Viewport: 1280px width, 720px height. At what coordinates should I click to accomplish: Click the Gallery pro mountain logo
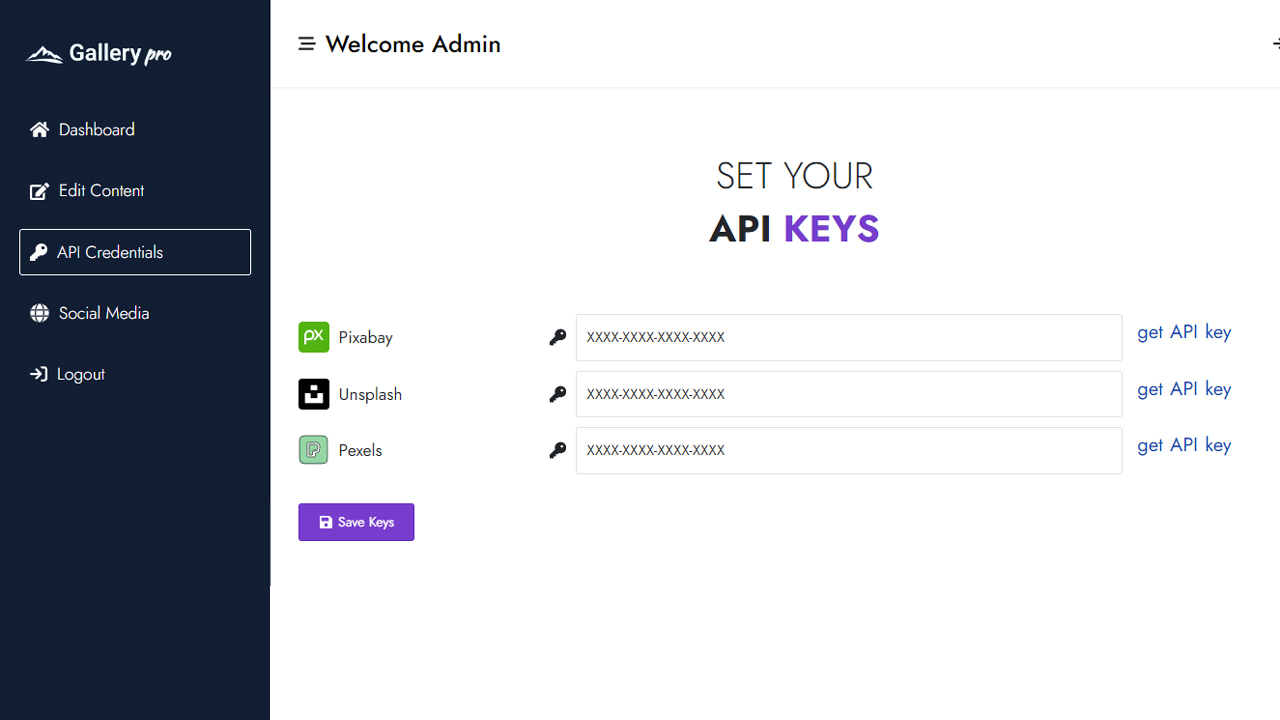(x=44, y=54)
